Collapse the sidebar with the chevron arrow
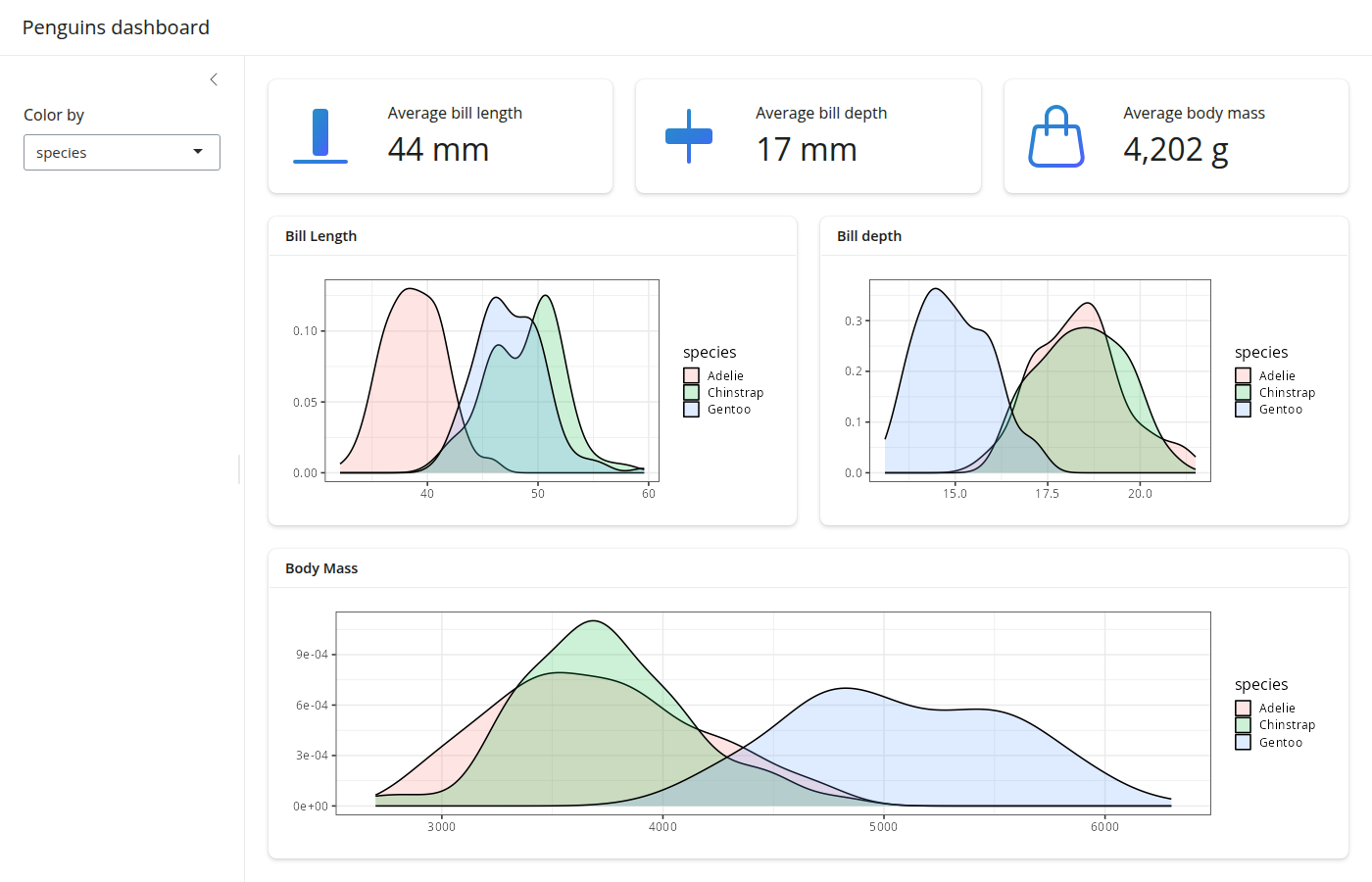 tap(214, 79)
